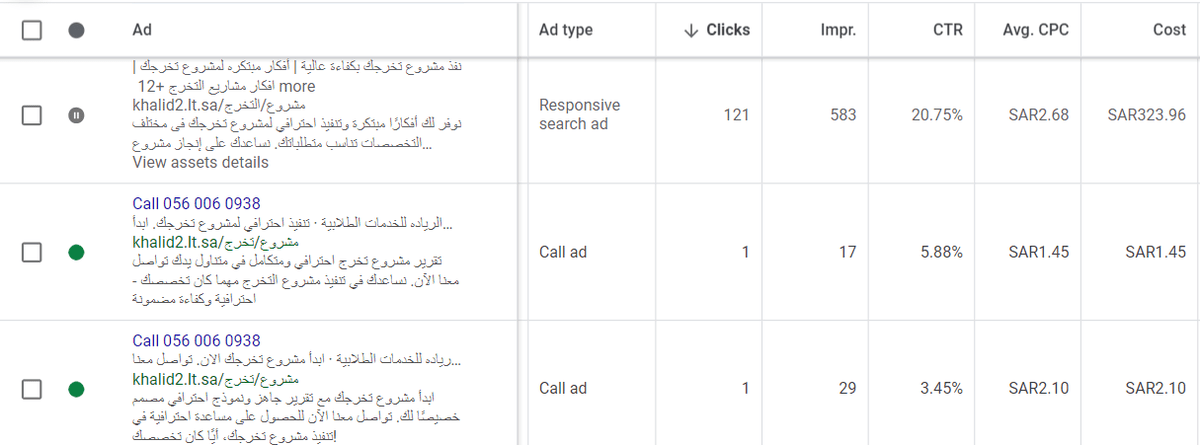Click the Ad type column header
The height and width of the screenshot is (445, 1200).
click(x=566, y=30)
